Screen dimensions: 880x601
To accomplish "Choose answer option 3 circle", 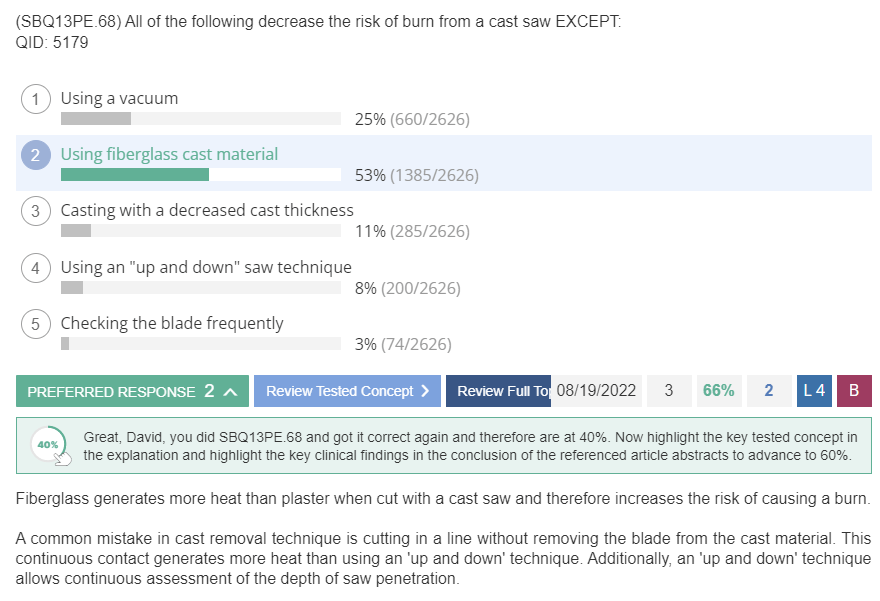I will pyautogui.click(x=36, y=211).
